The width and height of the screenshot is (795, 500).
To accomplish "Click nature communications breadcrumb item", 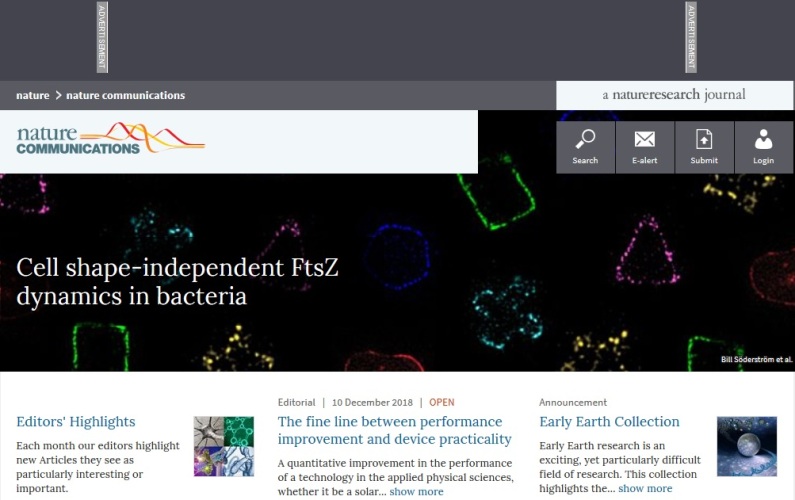I will click(125, 96).
